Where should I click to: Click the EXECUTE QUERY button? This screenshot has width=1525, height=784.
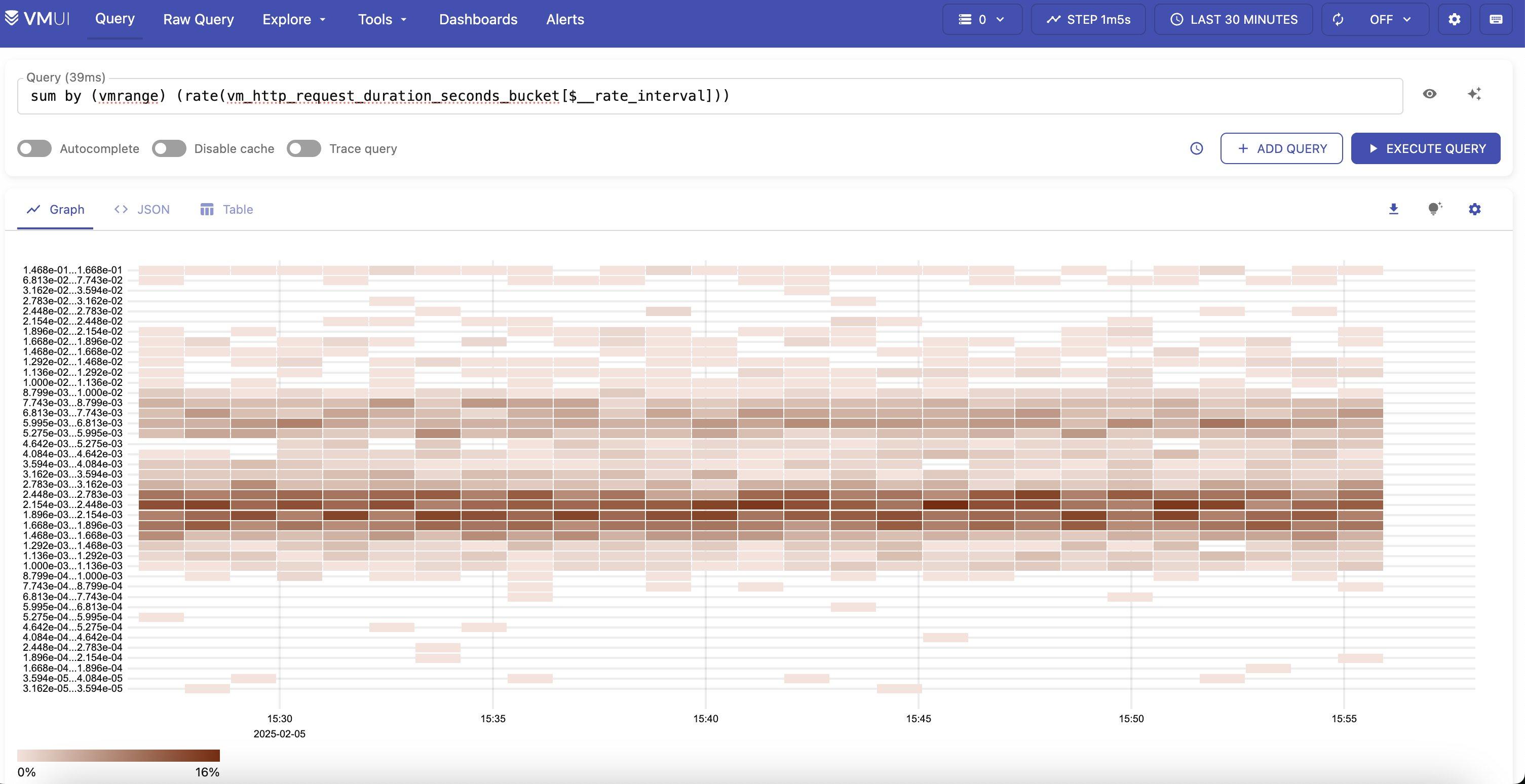click(1426, 148)
